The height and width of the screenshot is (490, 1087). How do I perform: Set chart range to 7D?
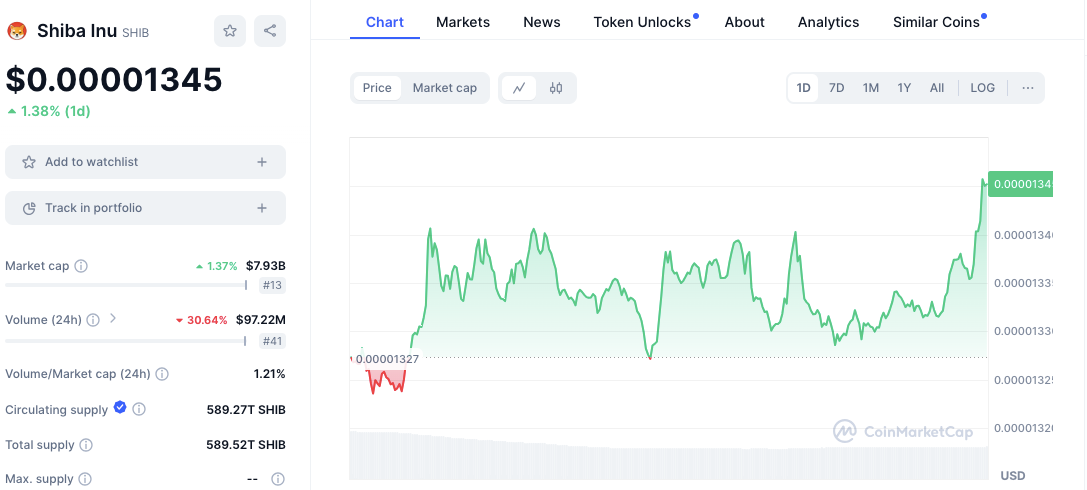pyautogui.click(x=837, y=88)
